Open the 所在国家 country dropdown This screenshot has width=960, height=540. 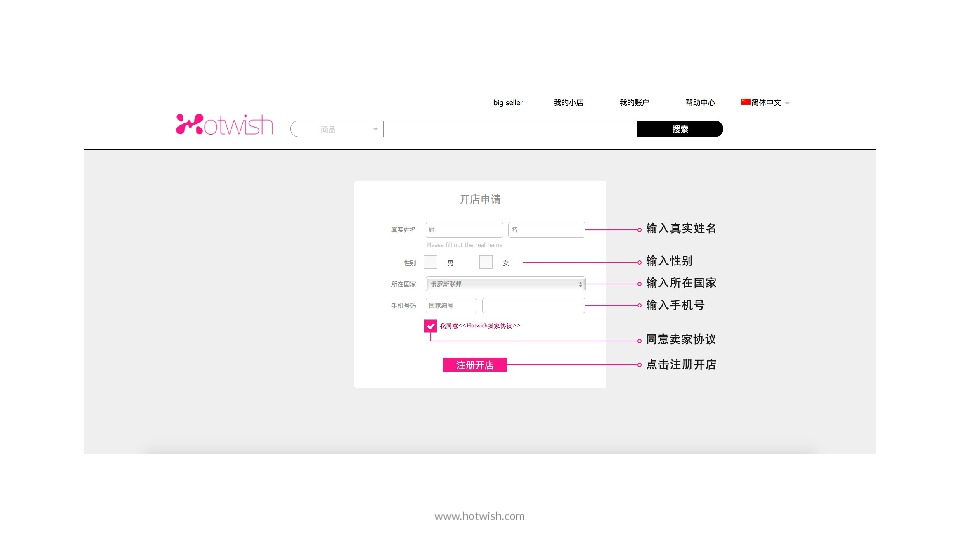pyautogui.click(x=506, y=284)
